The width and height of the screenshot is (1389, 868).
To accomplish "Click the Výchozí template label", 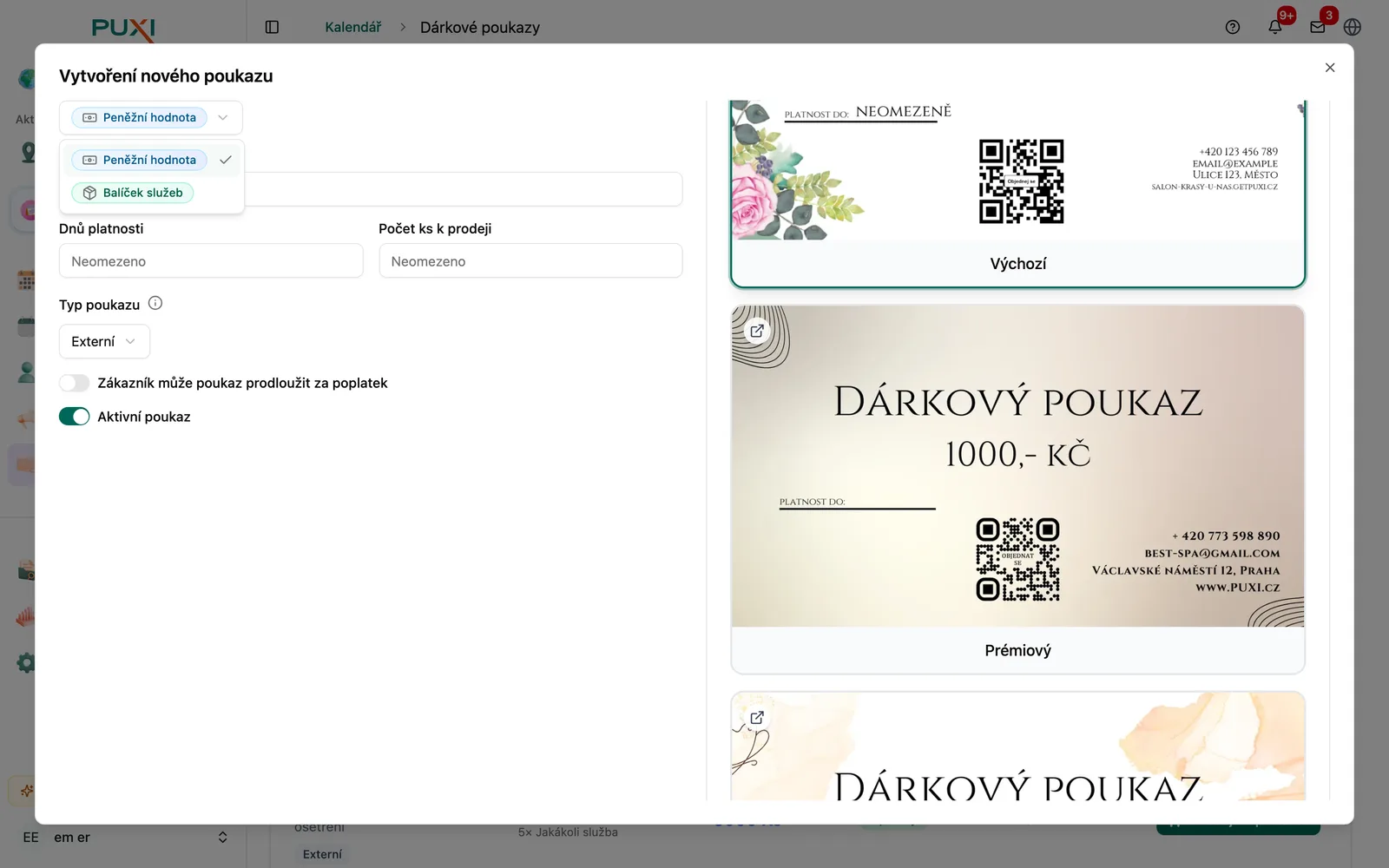I will pyautogui.click(x=1018, y=264).
